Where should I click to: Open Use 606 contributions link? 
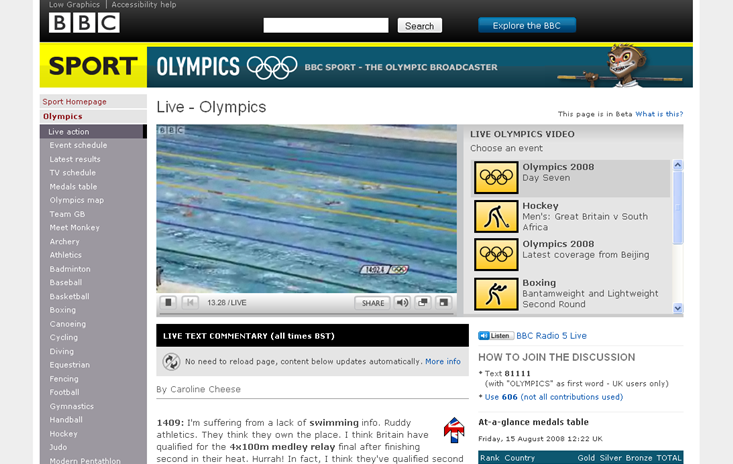[554, 397]
